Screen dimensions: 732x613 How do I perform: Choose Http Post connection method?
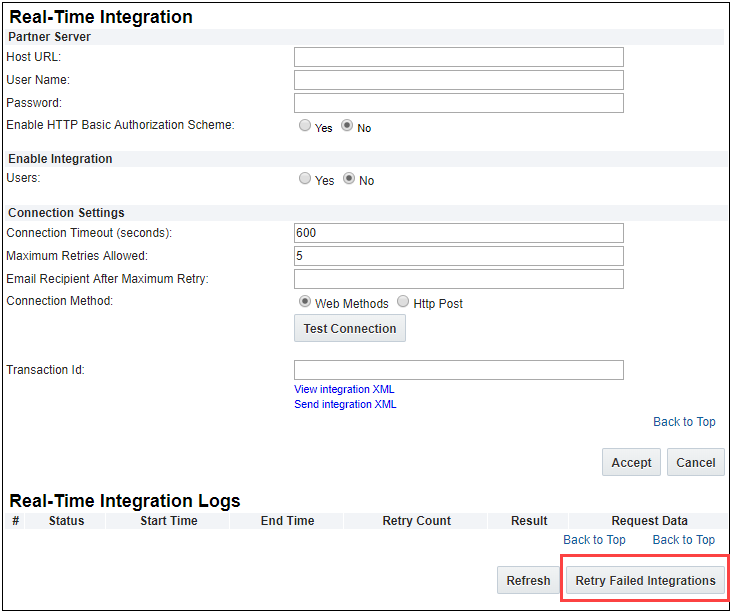(403, 302)
